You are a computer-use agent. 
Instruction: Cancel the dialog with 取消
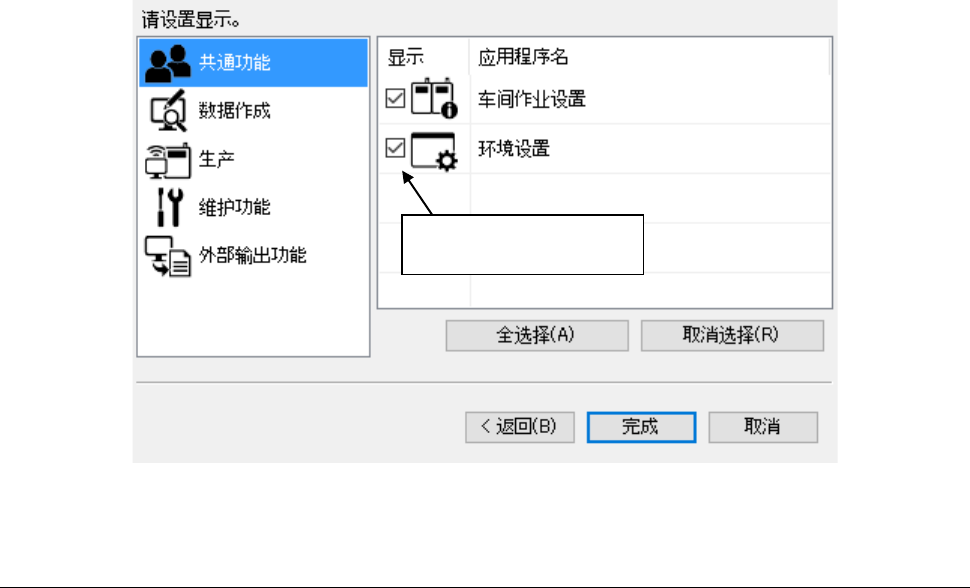(763, 427)
